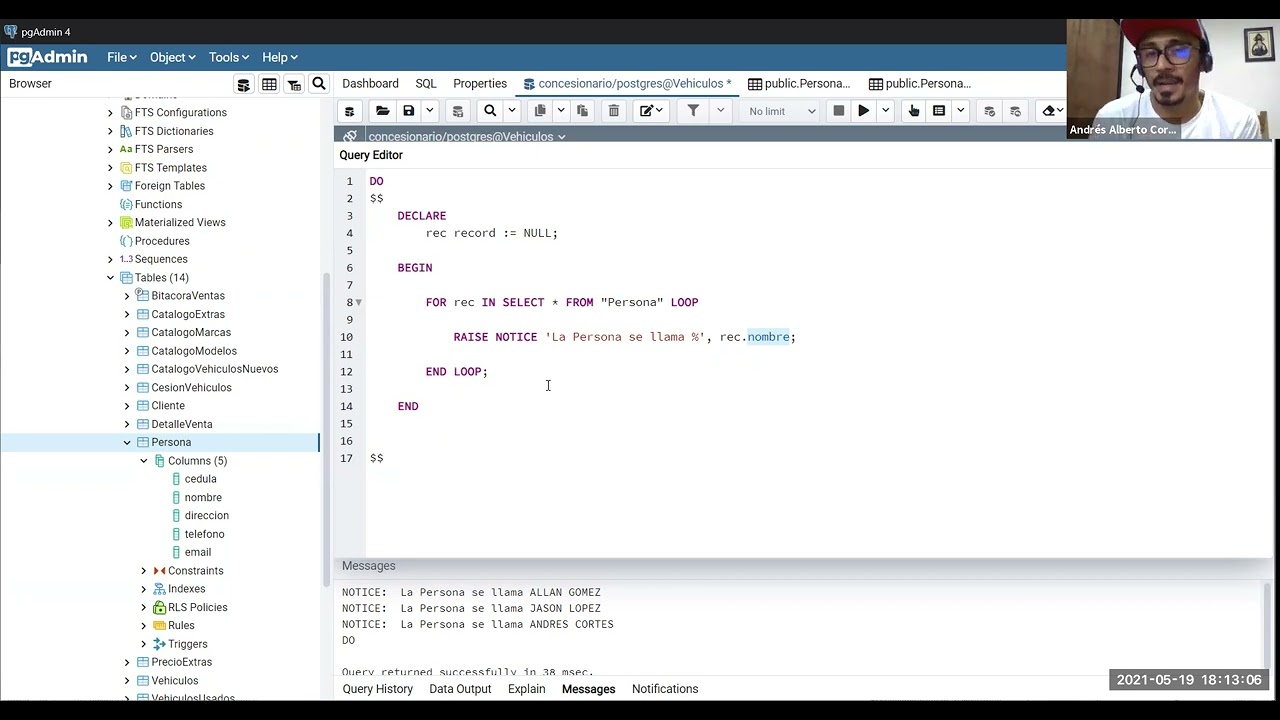Screen dimensions: 1280x720
Task: Select the Cliente table in tree
Action: point(168,406)
